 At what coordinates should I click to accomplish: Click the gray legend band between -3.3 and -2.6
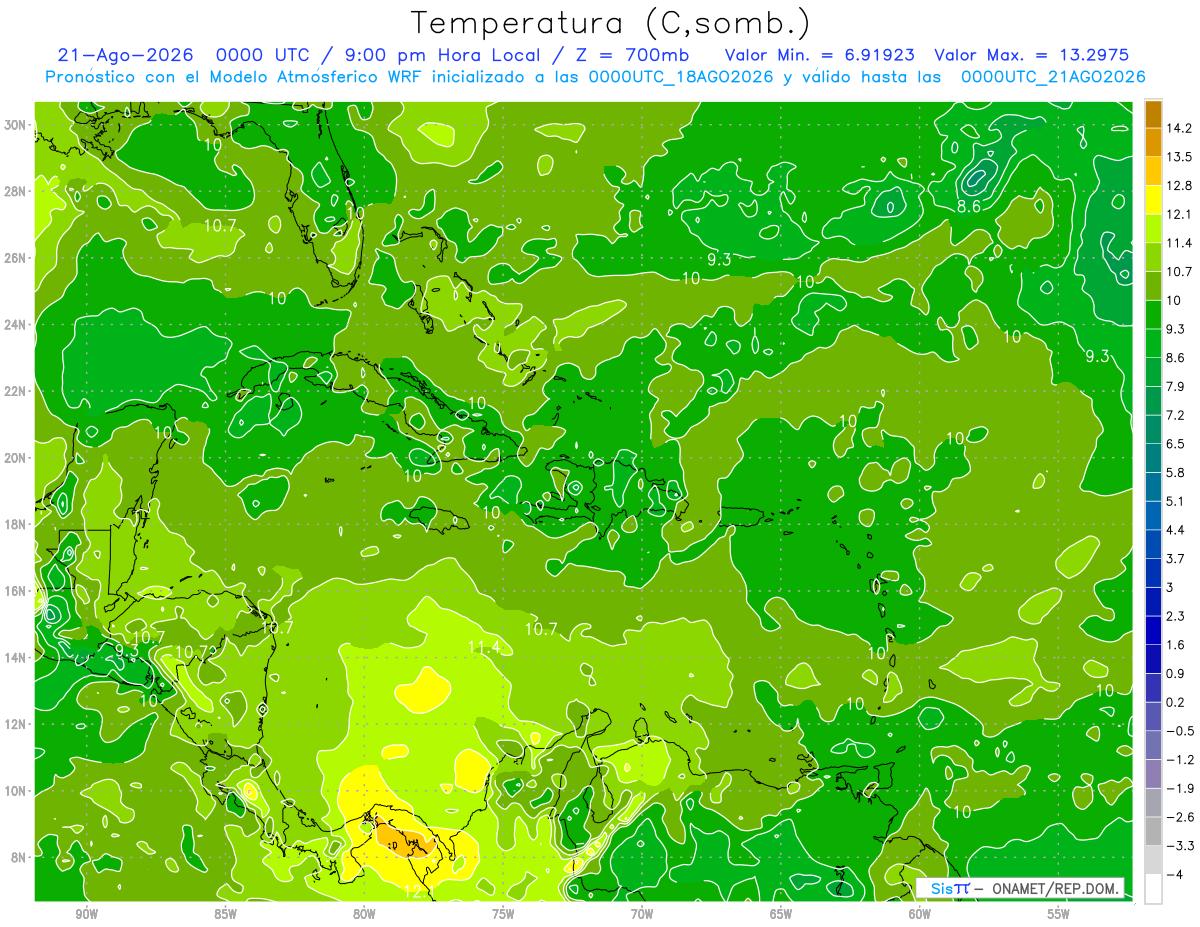[x=1153, y=831]
